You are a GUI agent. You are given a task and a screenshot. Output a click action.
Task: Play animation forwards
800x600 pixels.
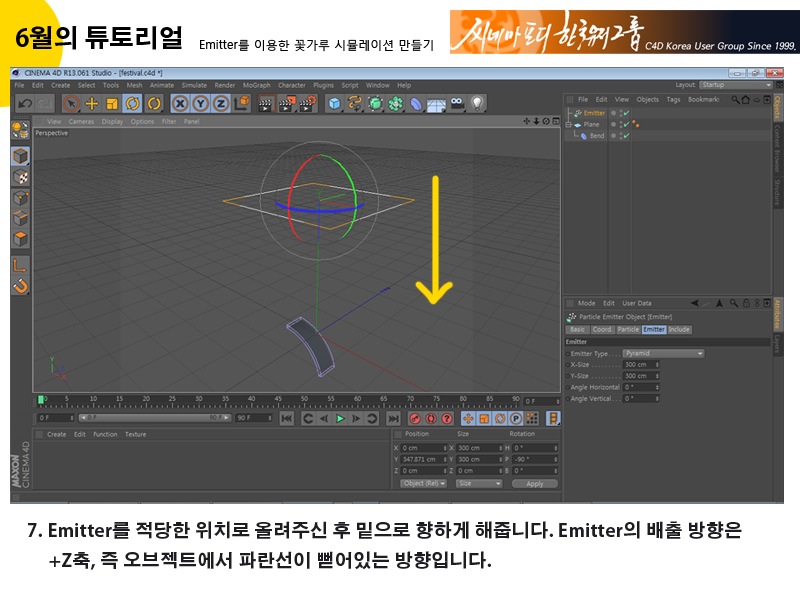coord(340,419)
